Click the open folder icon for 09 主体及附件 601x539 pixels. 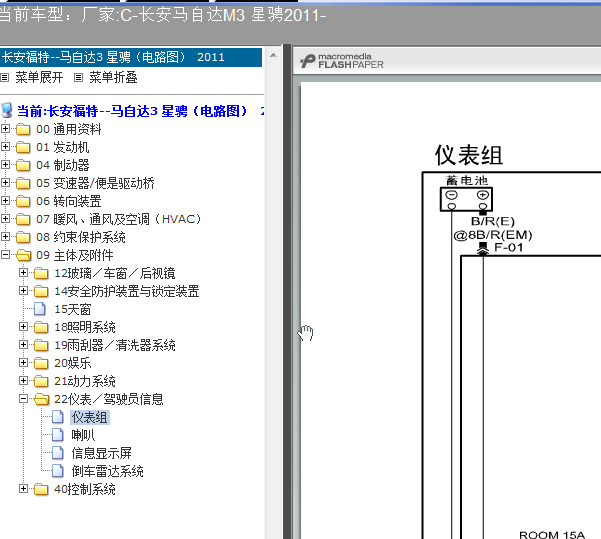point(24,255)
